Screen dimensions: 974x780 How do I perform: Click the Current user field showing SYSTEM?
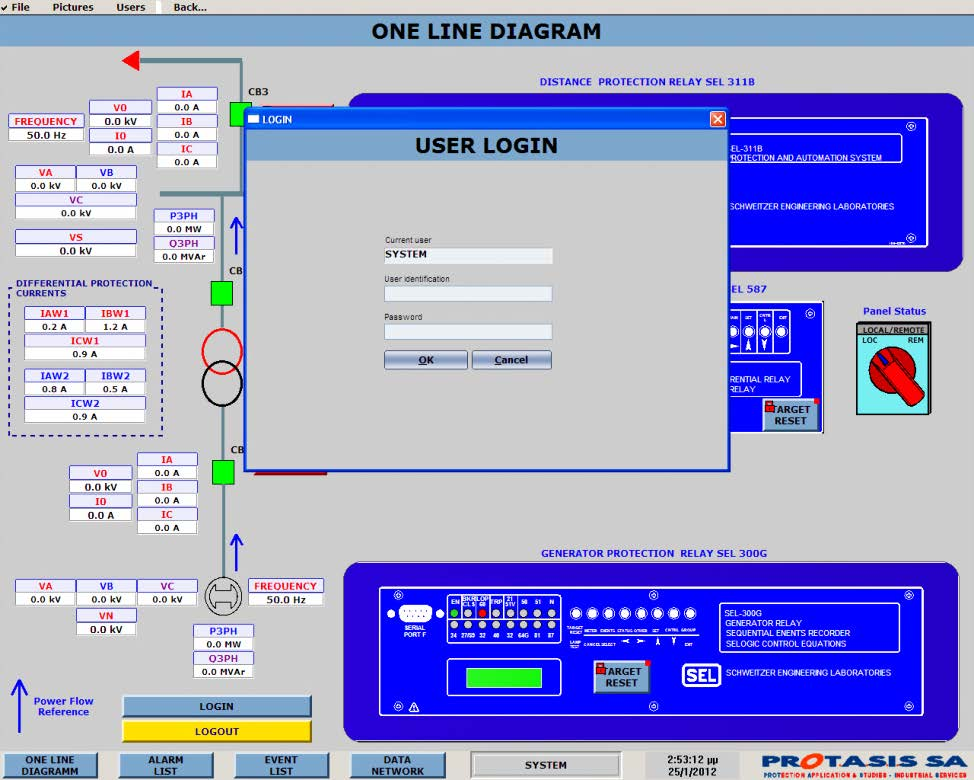point(468,255)
